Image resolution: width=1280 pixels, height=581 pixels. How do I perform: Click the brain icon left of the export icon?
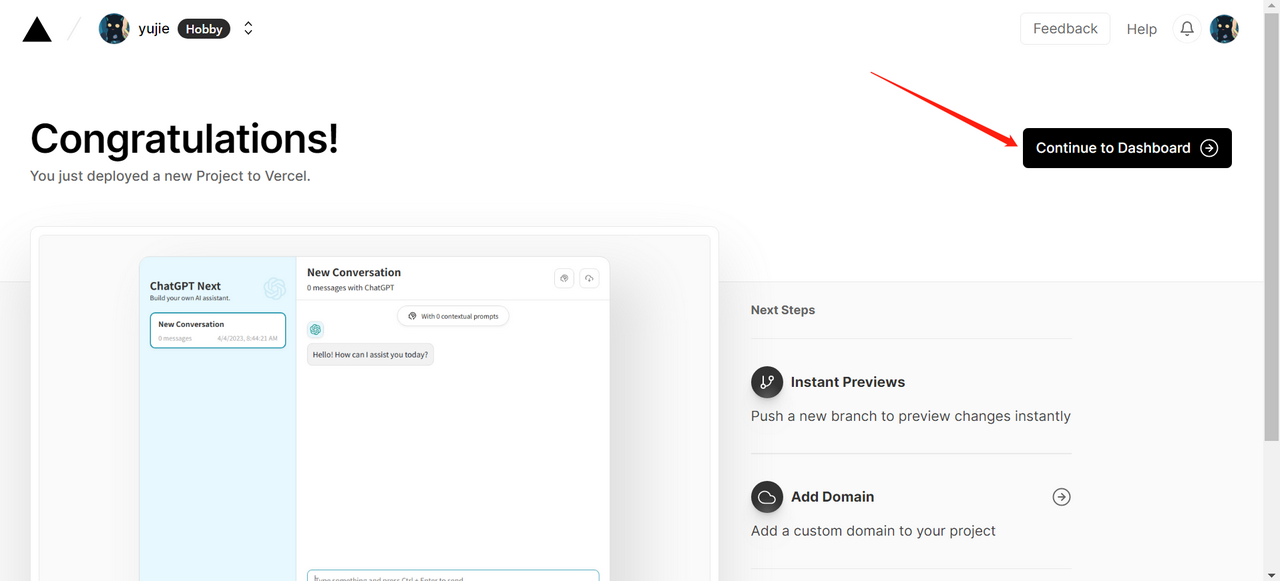[564, 278]
